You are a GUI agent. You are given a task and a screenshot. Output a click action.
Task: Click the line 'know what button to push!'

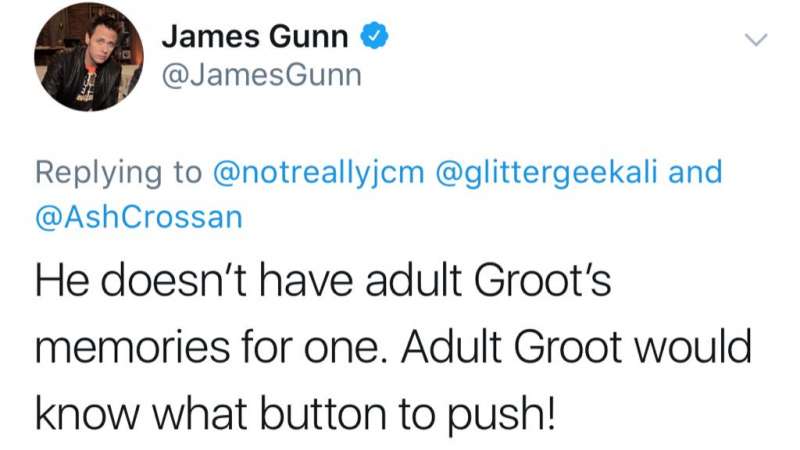(294, 415)
